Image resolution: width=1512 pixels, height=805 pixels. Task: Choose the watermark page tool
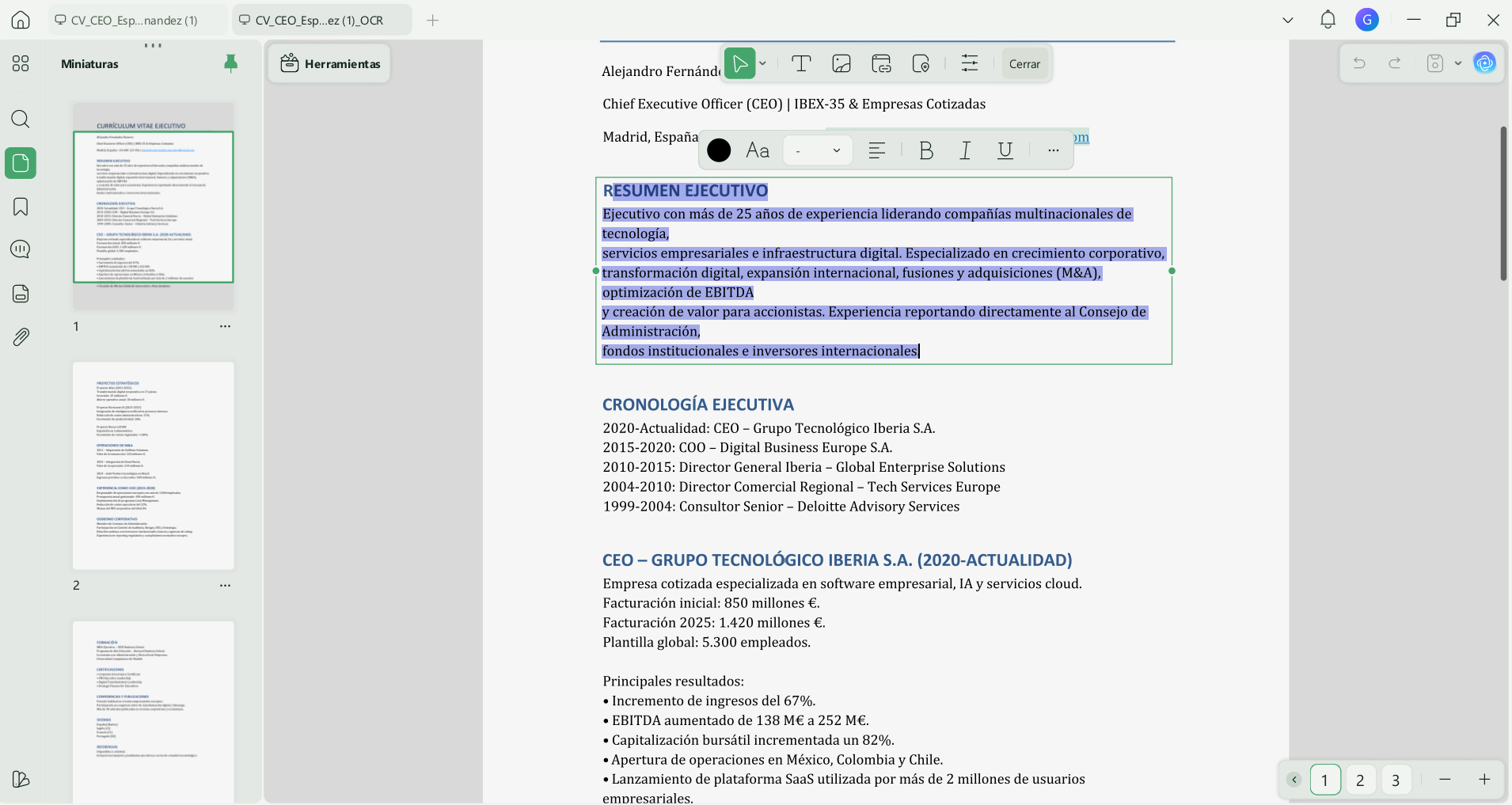(x=921, y=63)
